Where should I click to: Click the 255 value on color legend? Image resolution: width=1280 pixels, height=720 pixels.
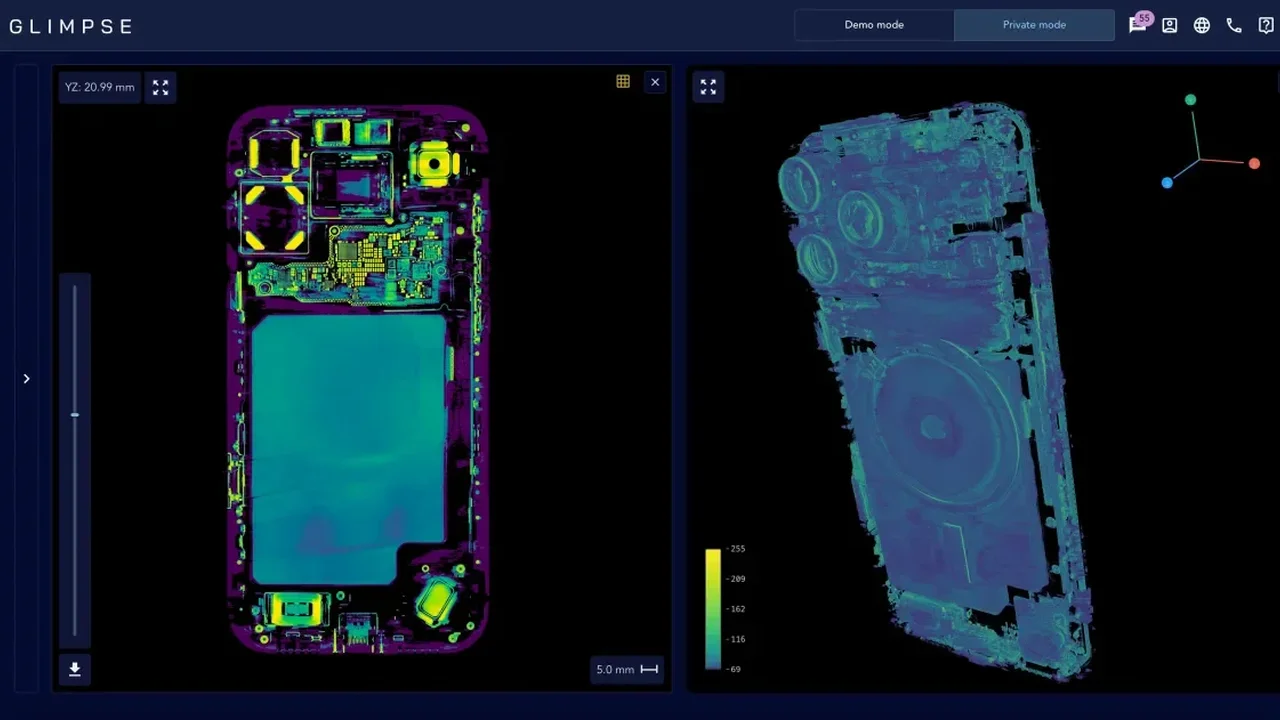pos(737,549)
